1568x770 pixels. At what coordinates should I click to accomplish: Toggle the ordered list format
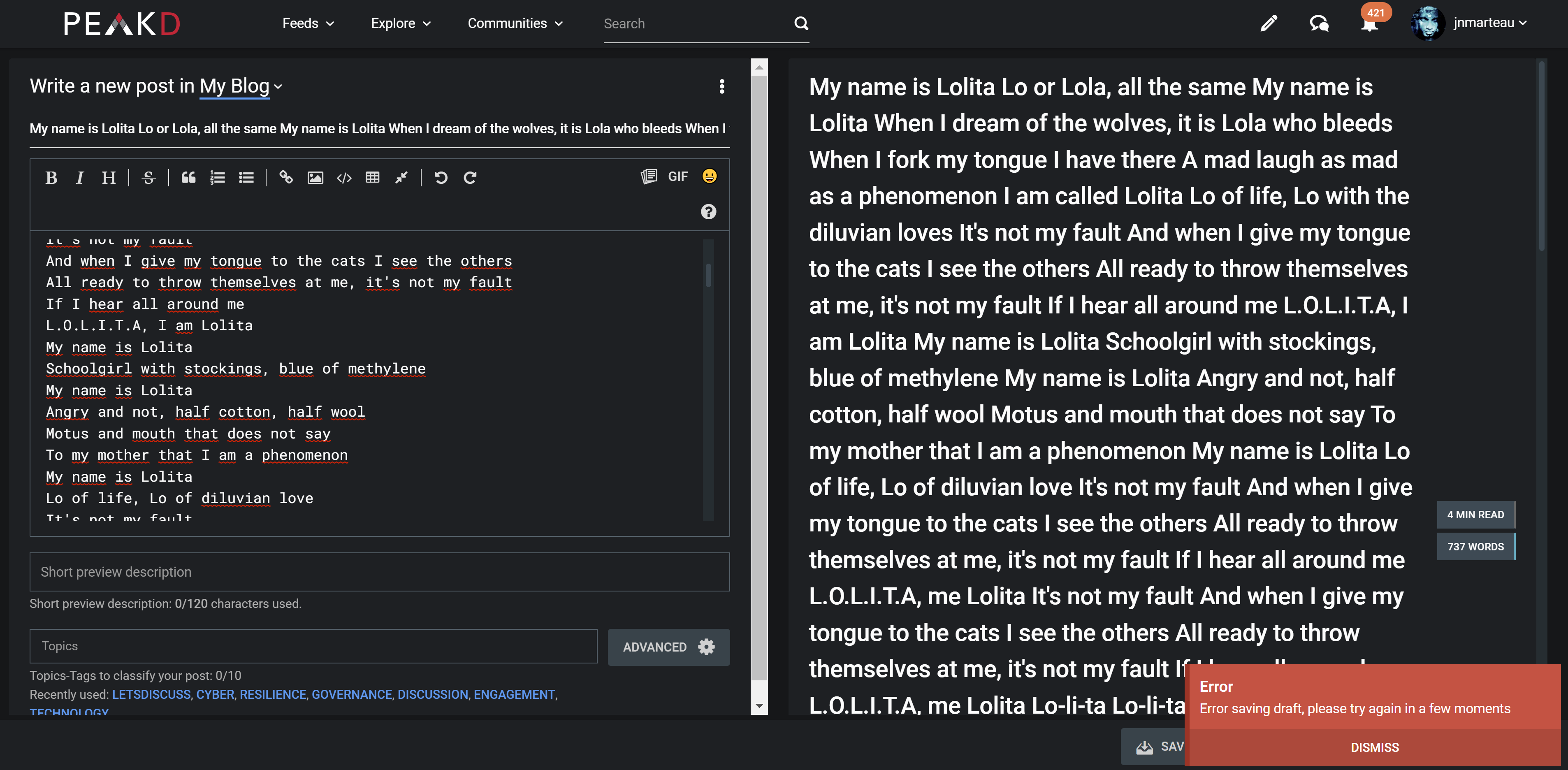click(217, 178)
